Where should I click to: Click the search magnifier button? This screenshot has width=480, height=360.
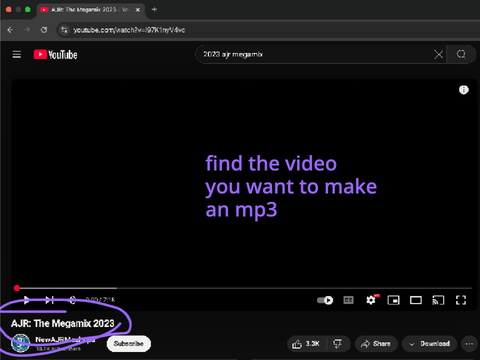pos(461,54)
